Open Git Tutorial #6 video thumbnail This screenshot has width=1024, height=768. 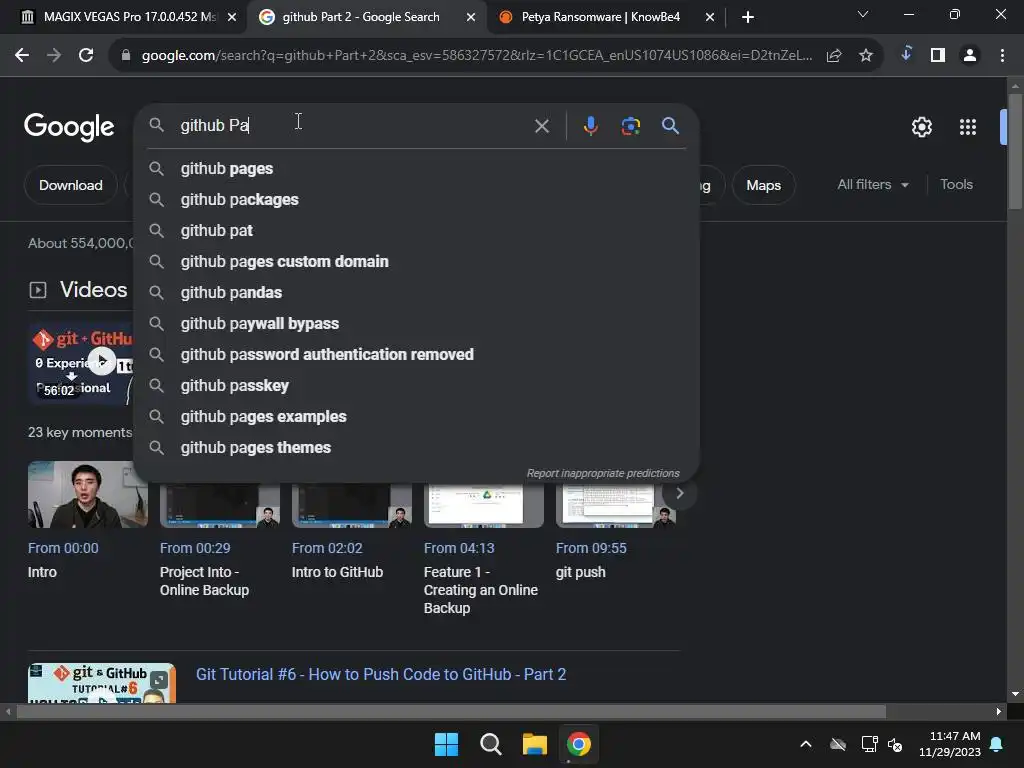pyautogui.click(x=101, y=683)
